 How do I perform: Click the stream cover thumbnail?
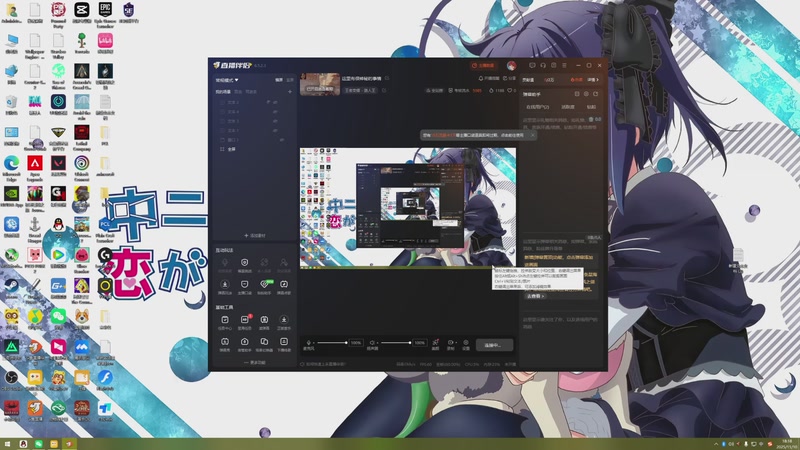pos(320,84)
